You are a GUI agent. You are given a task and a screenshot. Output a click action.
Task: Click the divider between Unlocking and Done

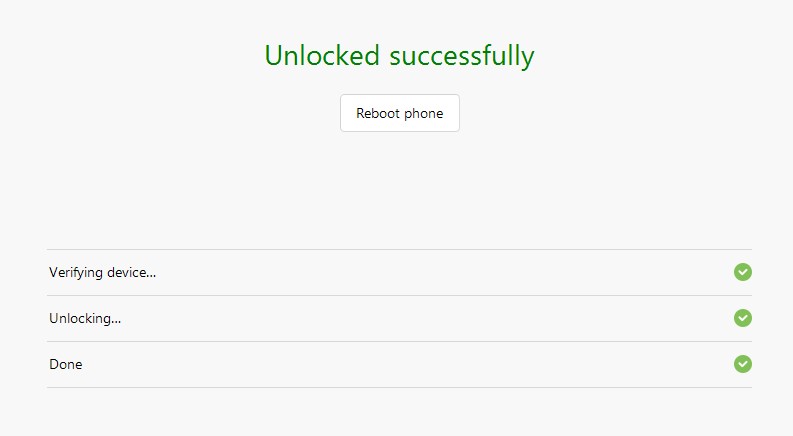point(400,341)
